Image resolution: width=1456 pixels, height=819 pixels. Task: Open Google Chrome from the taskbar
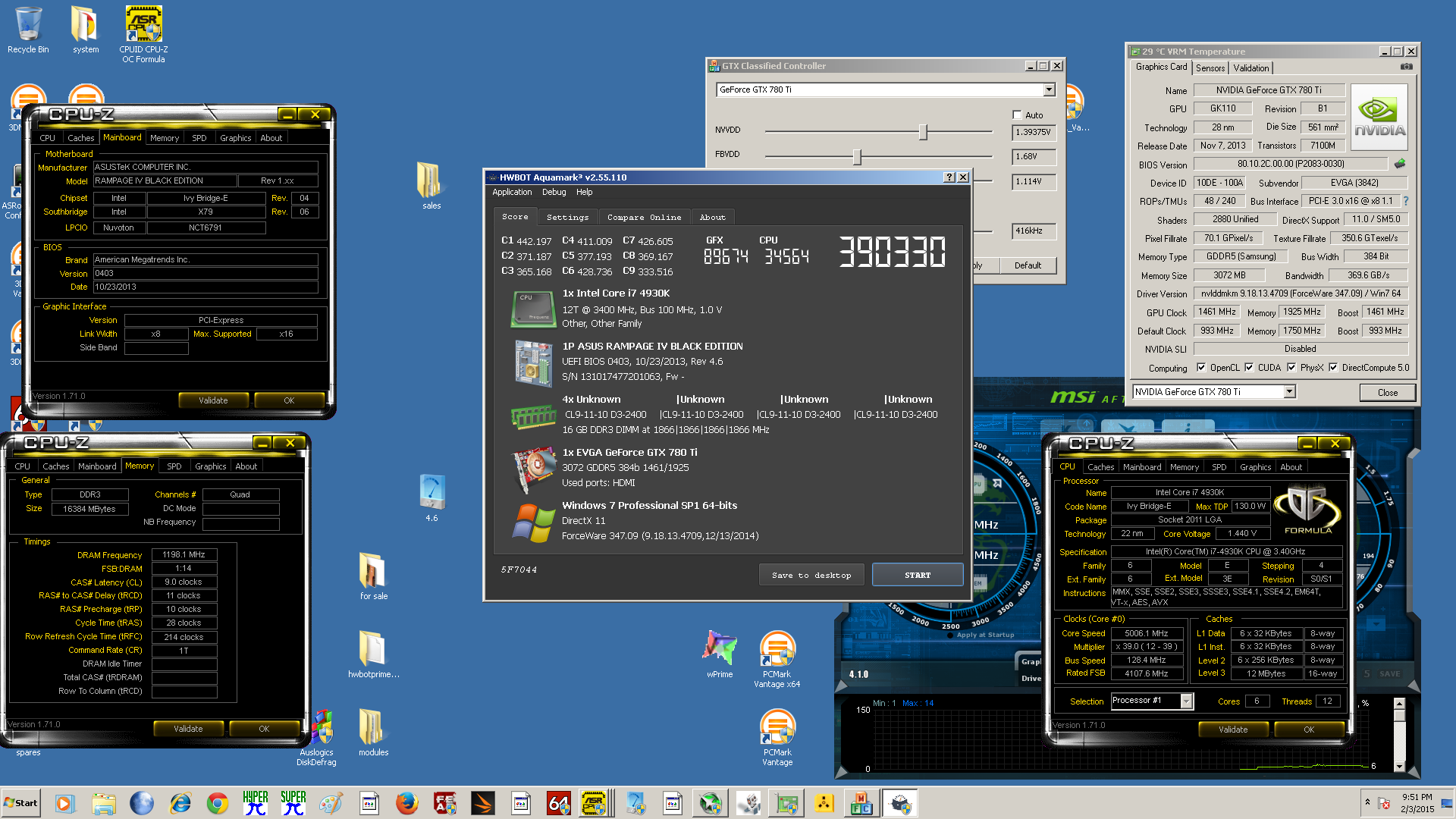[218, 803]
